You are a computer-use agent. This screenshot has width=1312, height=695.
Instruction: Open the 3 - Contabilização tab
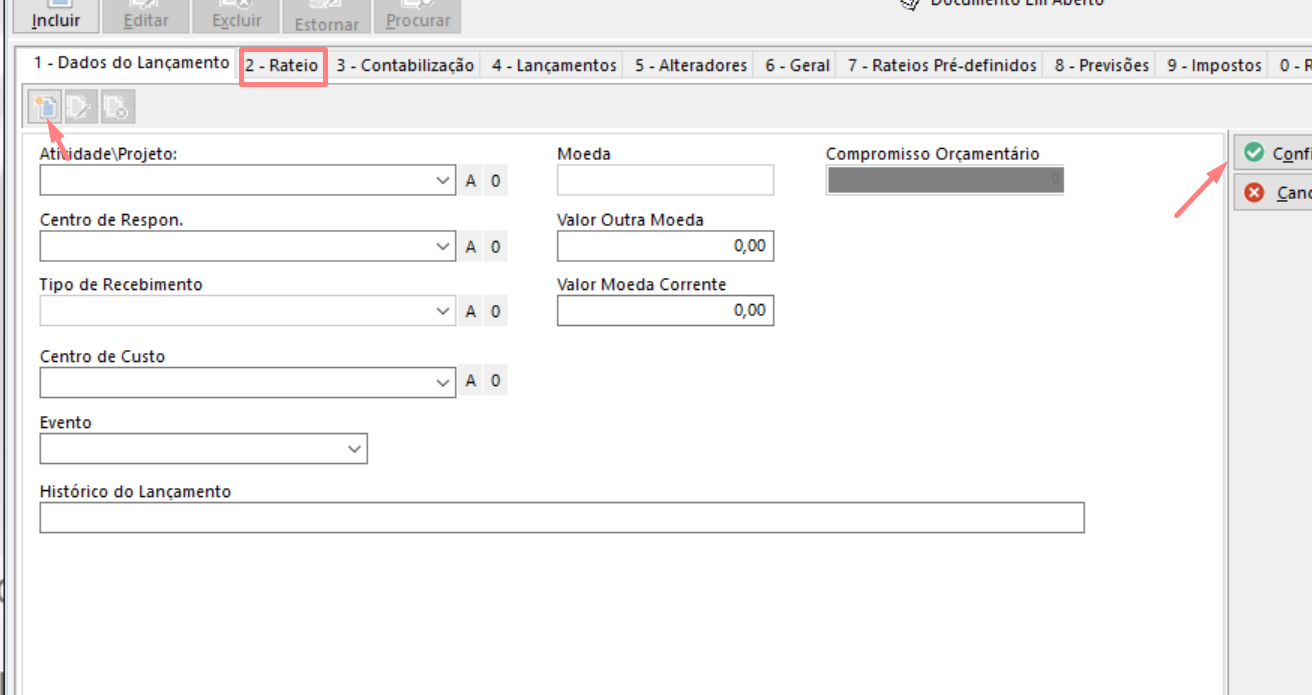(x=405, y=65)
